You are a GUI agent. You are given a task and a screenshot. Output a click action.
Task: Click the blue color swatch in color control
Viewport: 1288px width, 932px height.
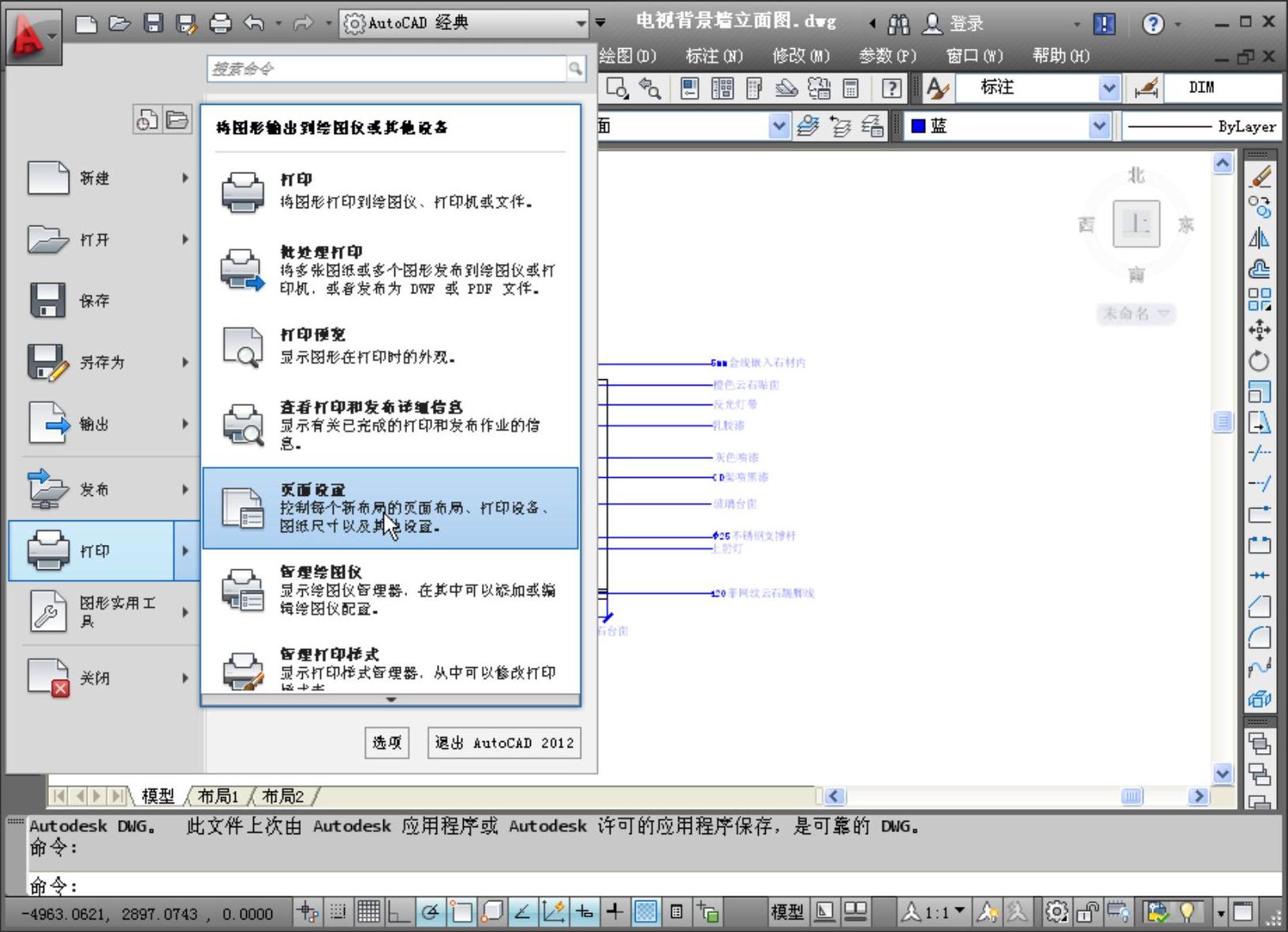point(918,126)
